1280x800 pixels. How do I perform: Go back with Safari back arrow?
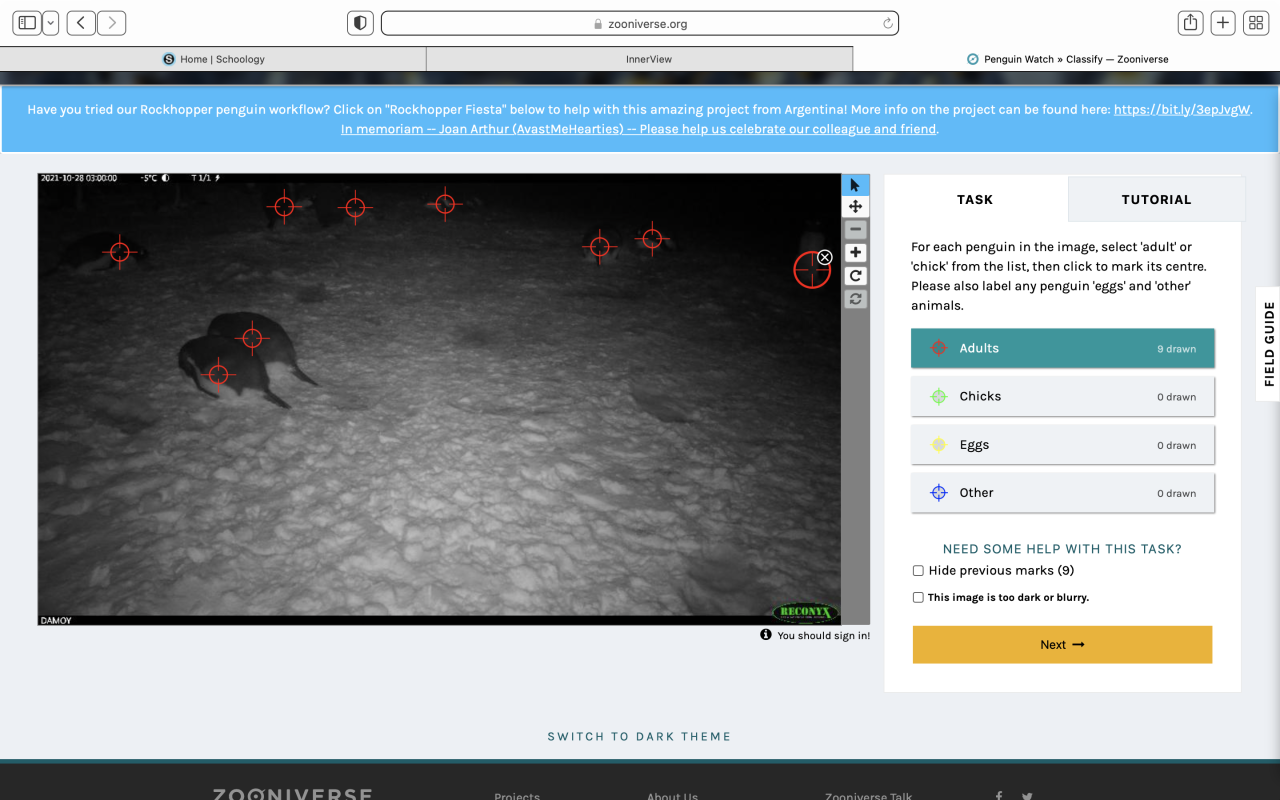81,23
